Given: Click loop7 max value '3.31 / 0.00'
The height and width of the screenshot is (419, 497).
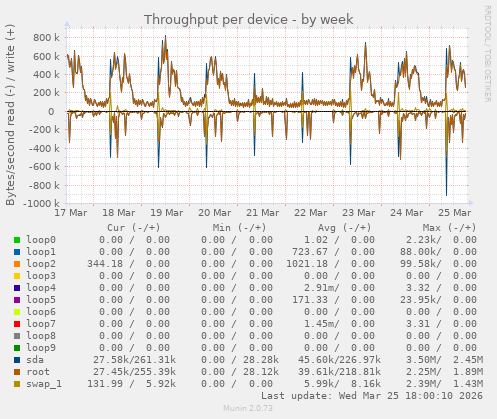Looking at the screenshot, I should point(441,324).
